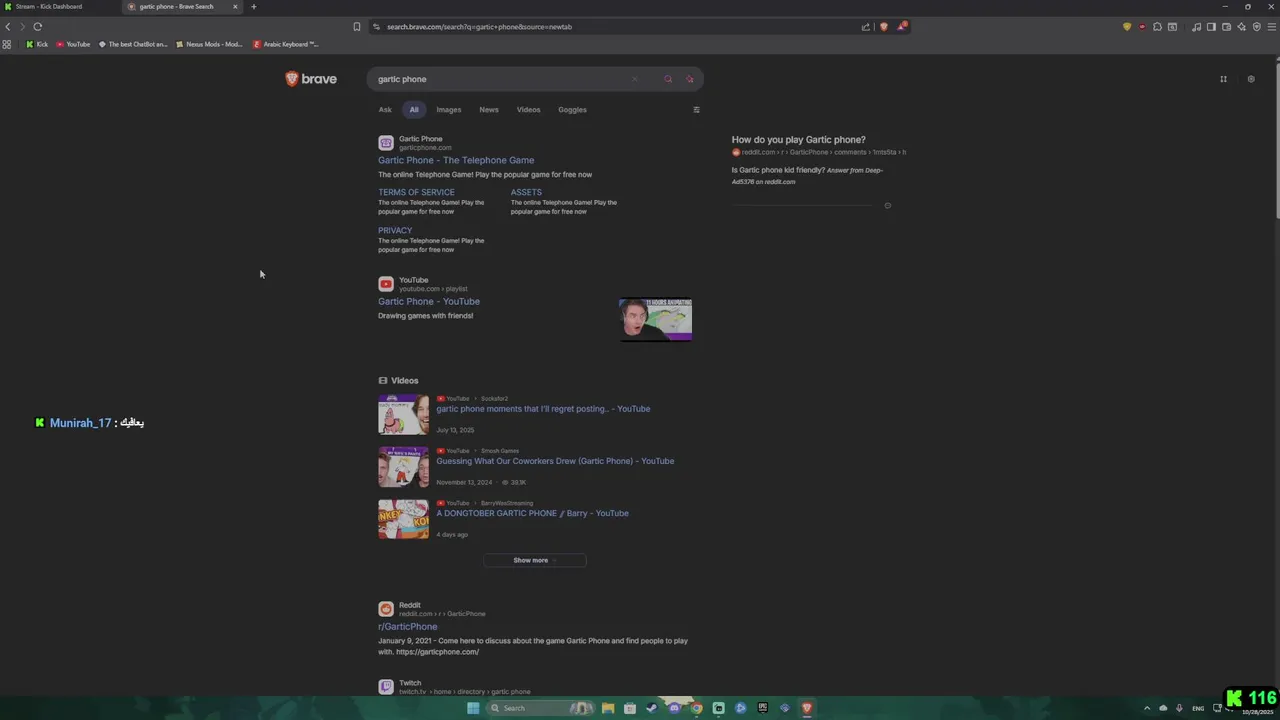Open a new tab with the plus button
Screen dimensions: 1280x720
click(253, 7)
